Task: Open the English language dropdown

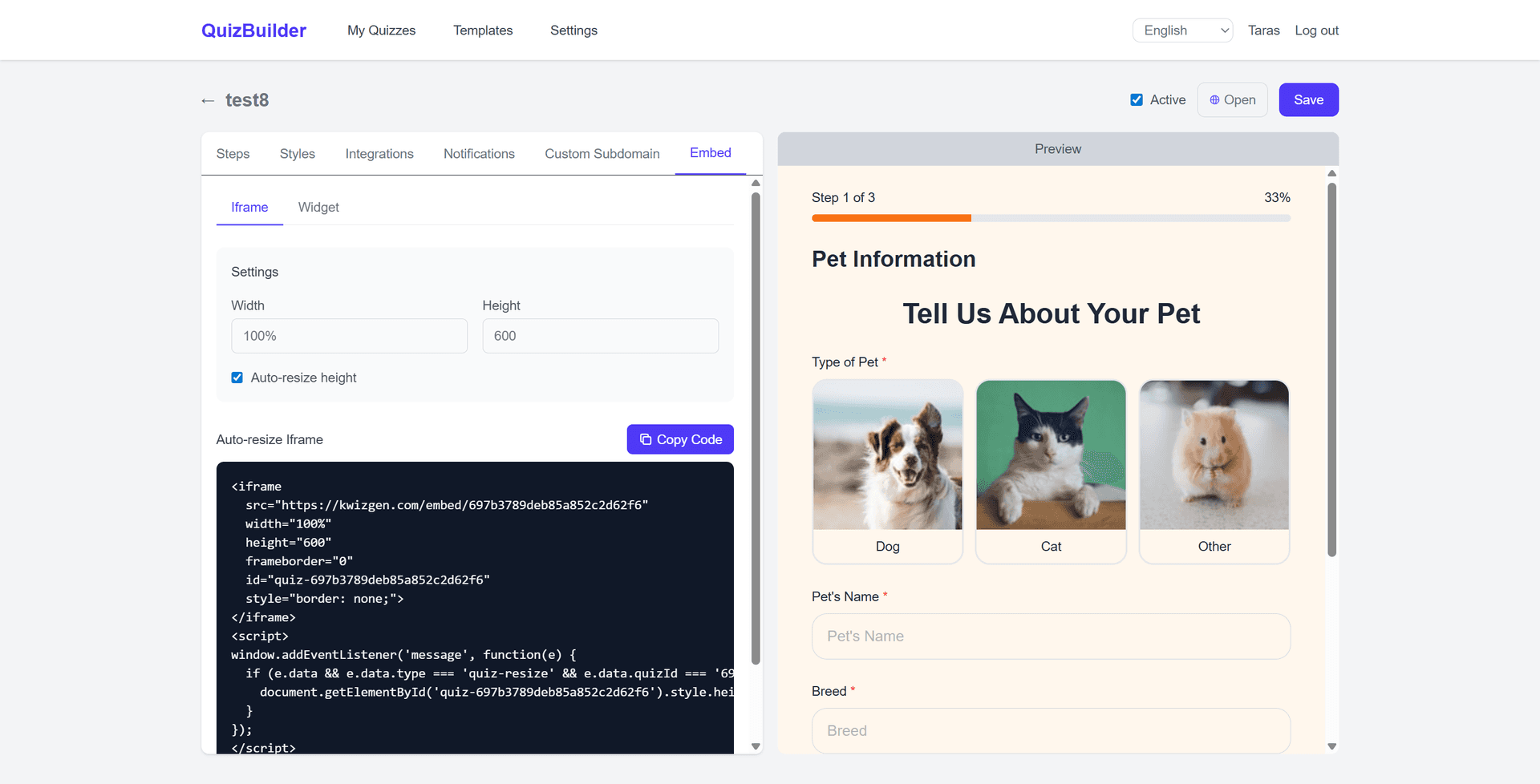Action: click(x=1182, y=30)
